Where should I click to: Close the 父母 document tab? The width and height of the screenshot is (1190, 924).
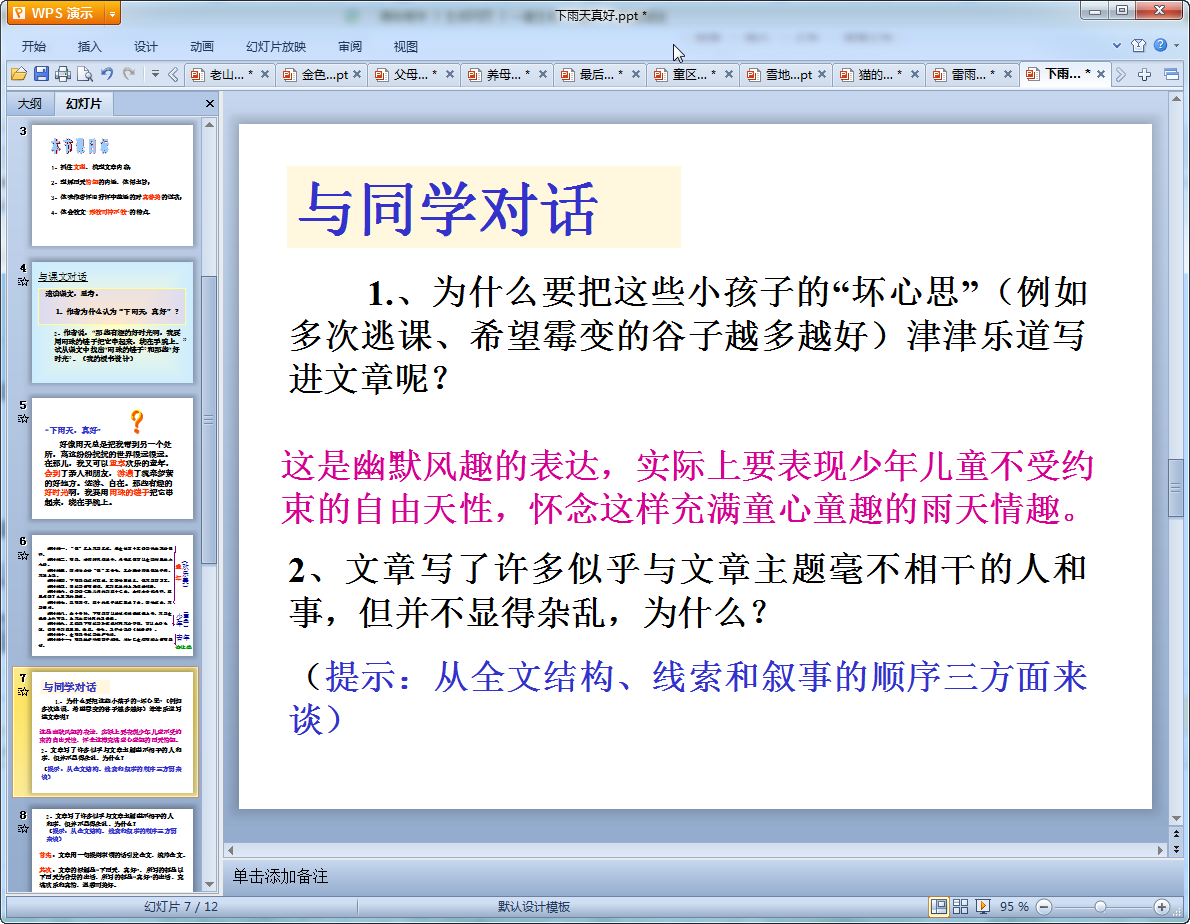450,74
